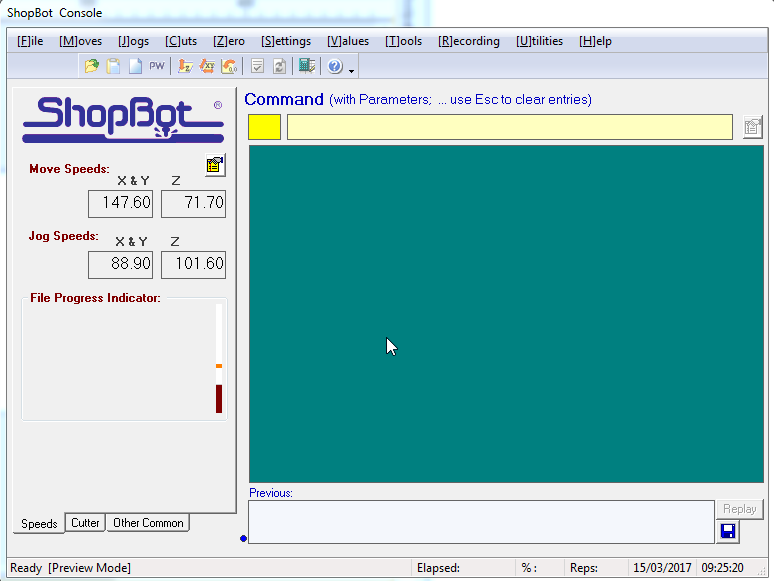Click the 15/03/2017 date in status bar
This screenshot has width=774, height=581.
pyautogui.click(x=662, y=568)
